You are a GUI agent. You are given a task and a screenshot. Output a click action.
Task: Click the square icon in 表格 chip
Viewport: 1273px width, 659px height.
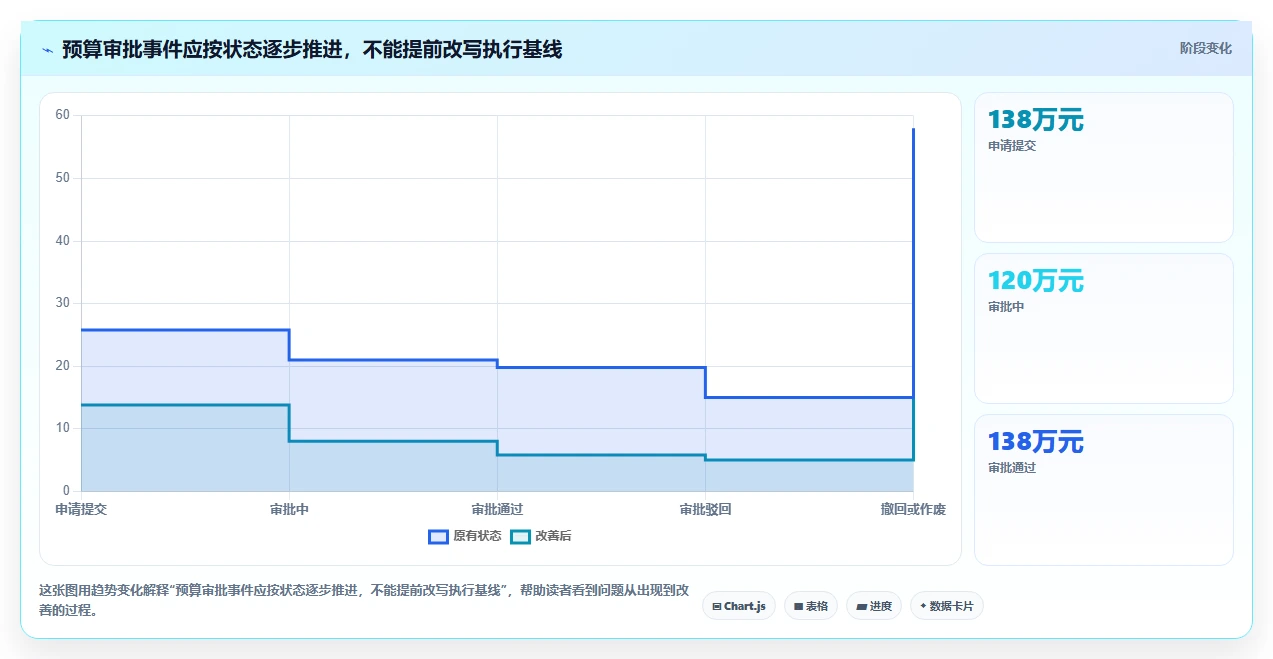click(798, 606)
